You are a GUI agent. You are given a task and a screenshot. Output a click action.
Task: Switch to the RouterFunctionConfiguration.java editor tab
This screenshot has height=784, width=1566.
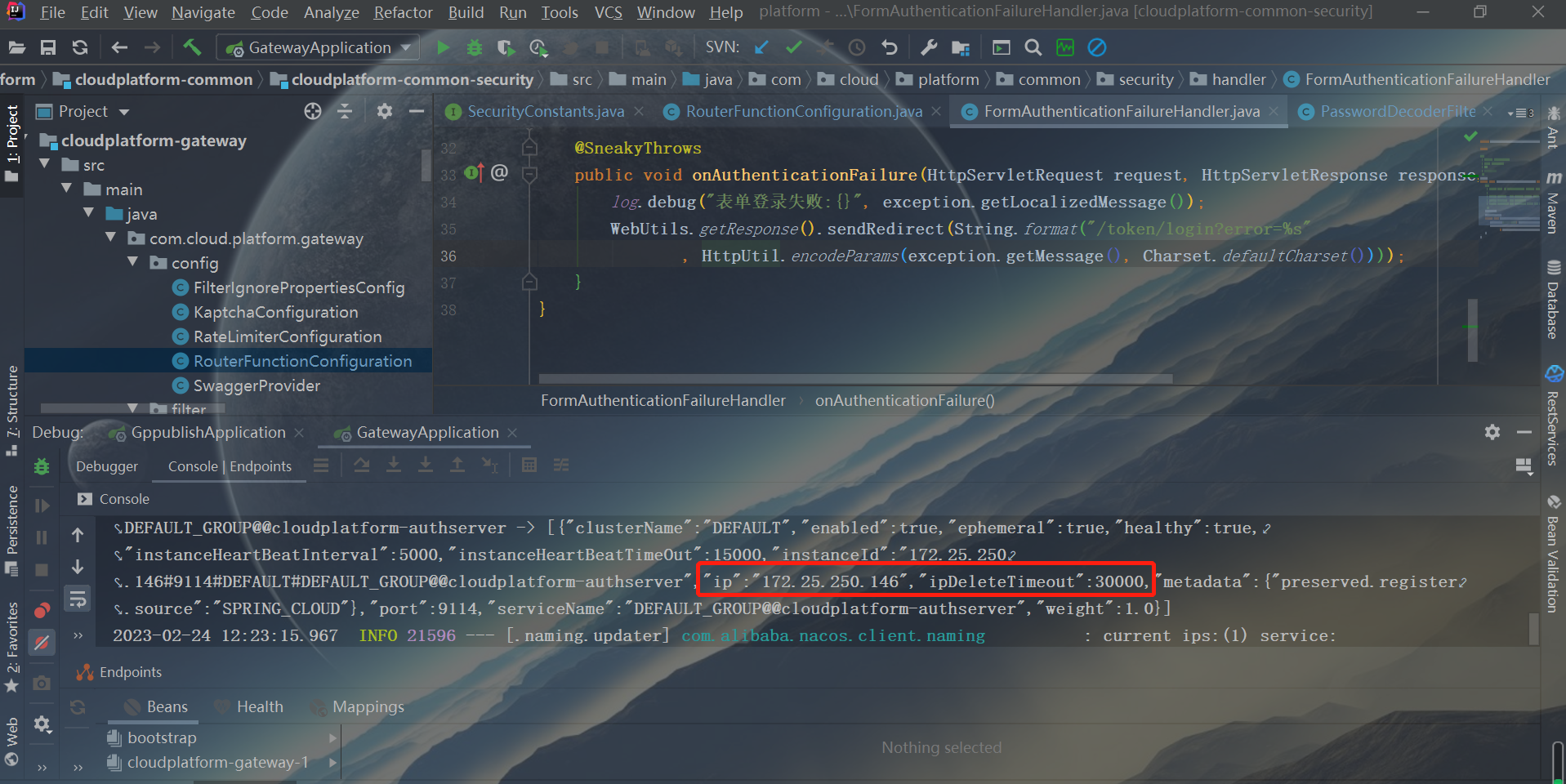(804, 111)
